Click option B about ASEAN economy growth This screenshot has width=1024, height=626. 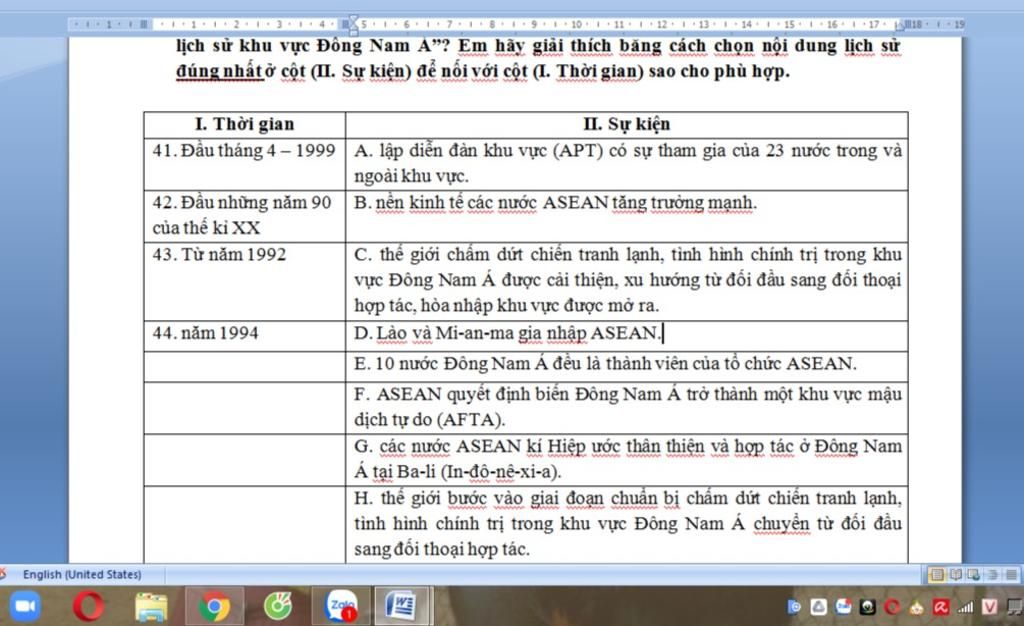(627, 216)
